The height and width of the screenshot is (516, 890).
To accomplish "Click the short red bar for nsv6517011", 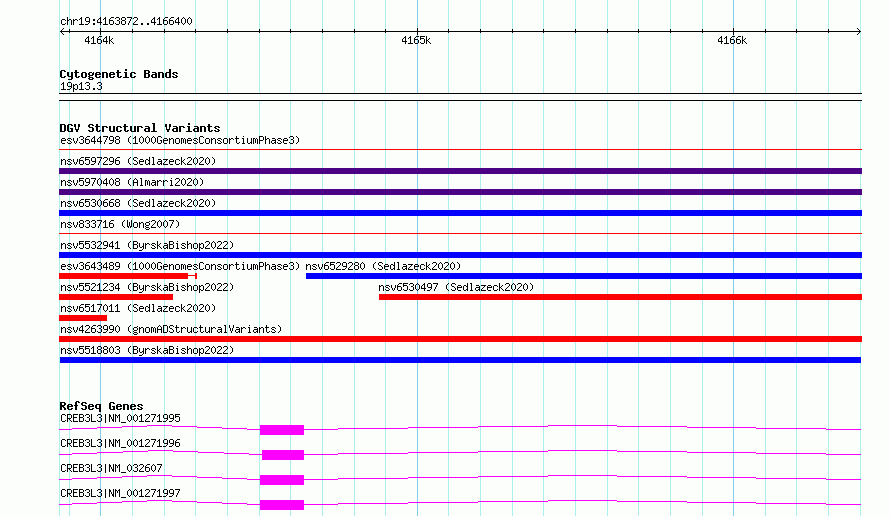I will tap(83, 318).
